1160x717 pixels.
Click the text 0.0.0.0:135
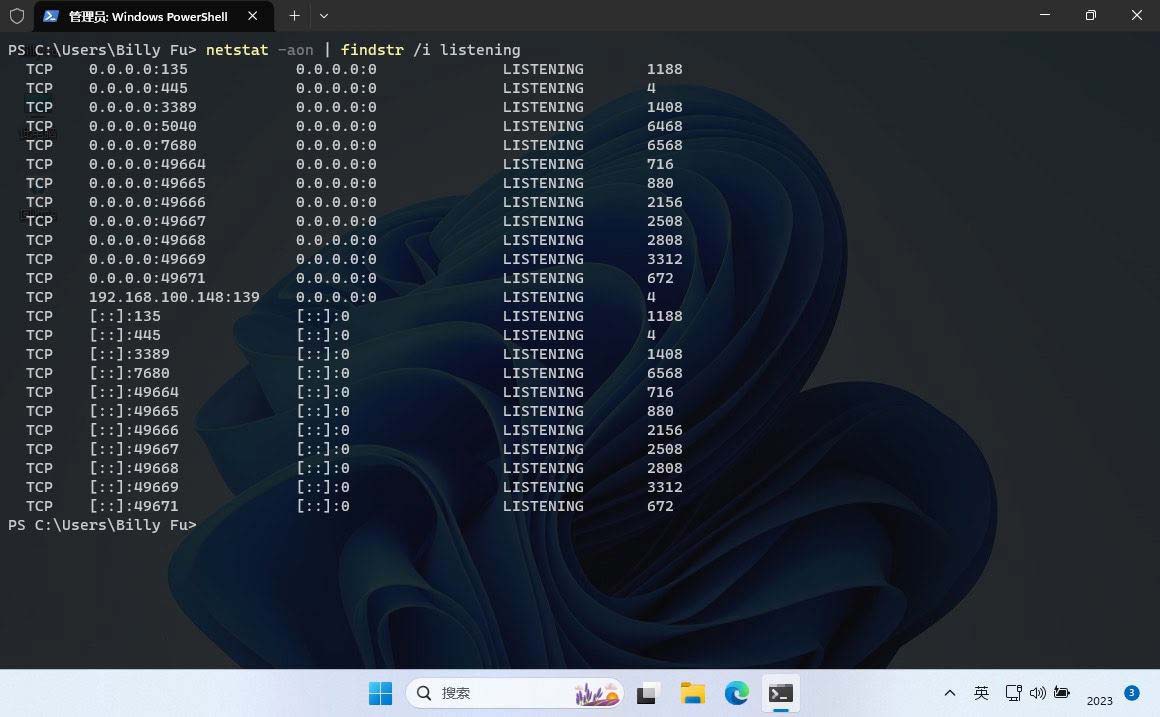click(x=138, y=69)
